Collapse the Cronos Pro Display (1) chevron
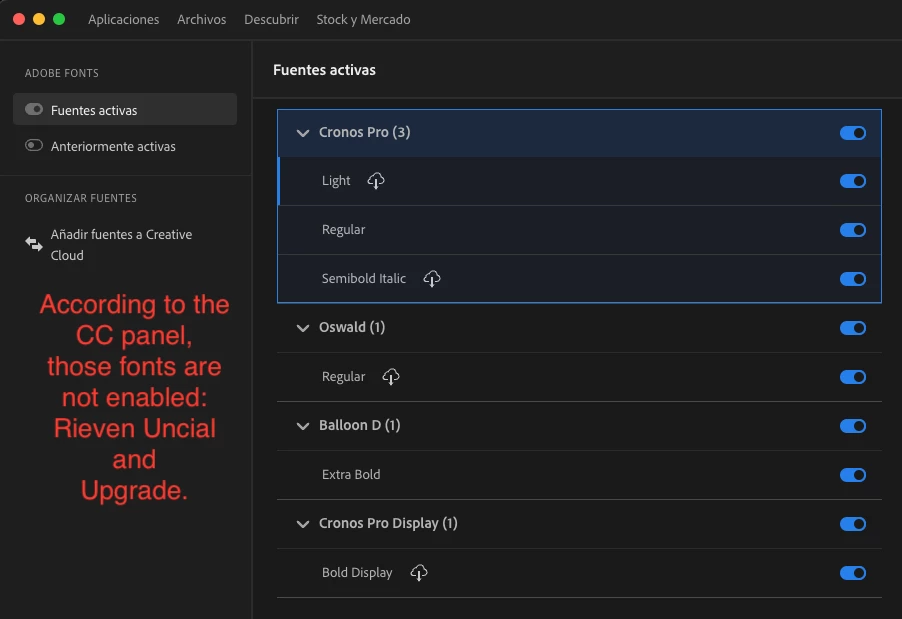The height and width of the screenshot is (619, 902). (303, 524)
